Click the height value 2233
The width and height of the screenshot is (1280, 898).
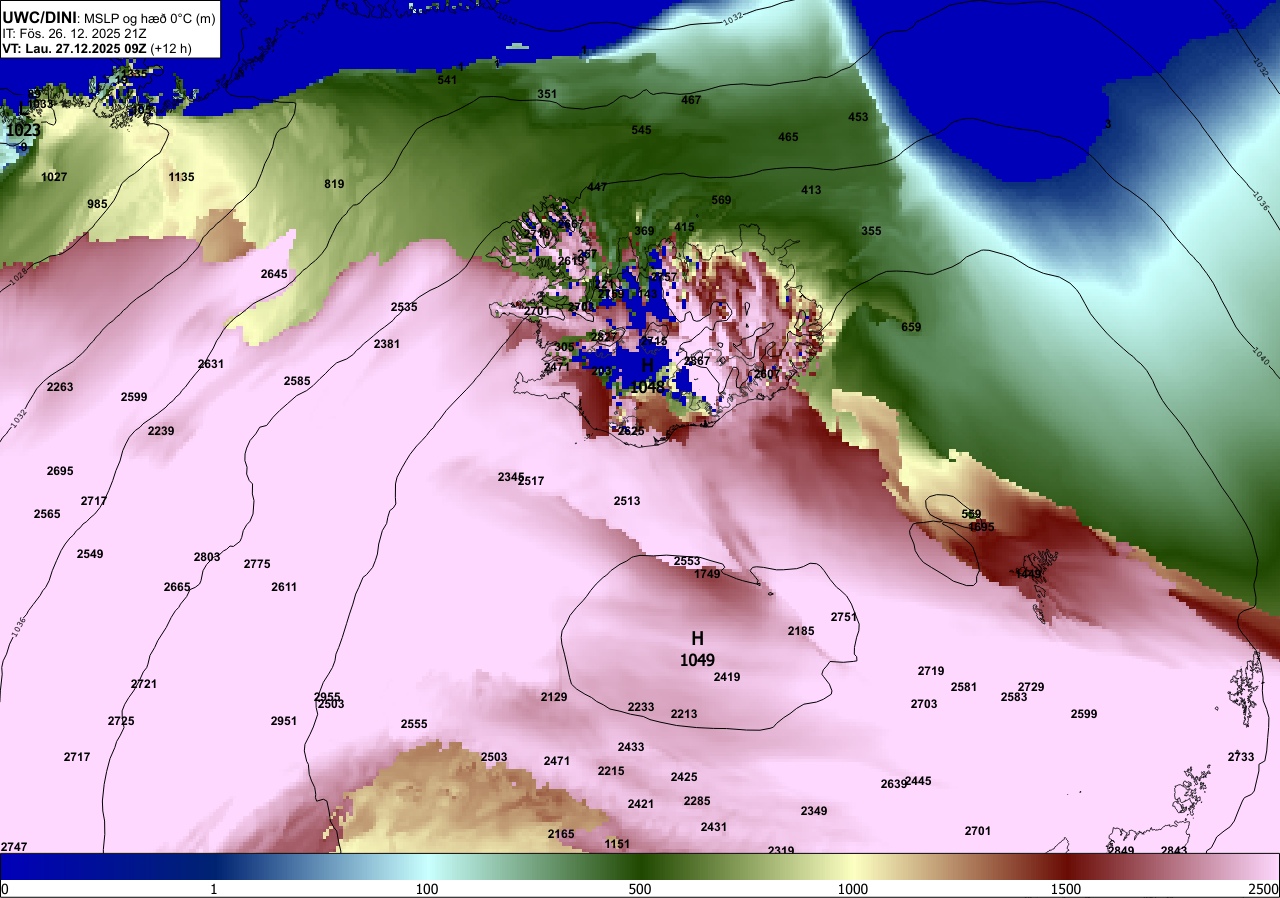click(x=641, y=707)
